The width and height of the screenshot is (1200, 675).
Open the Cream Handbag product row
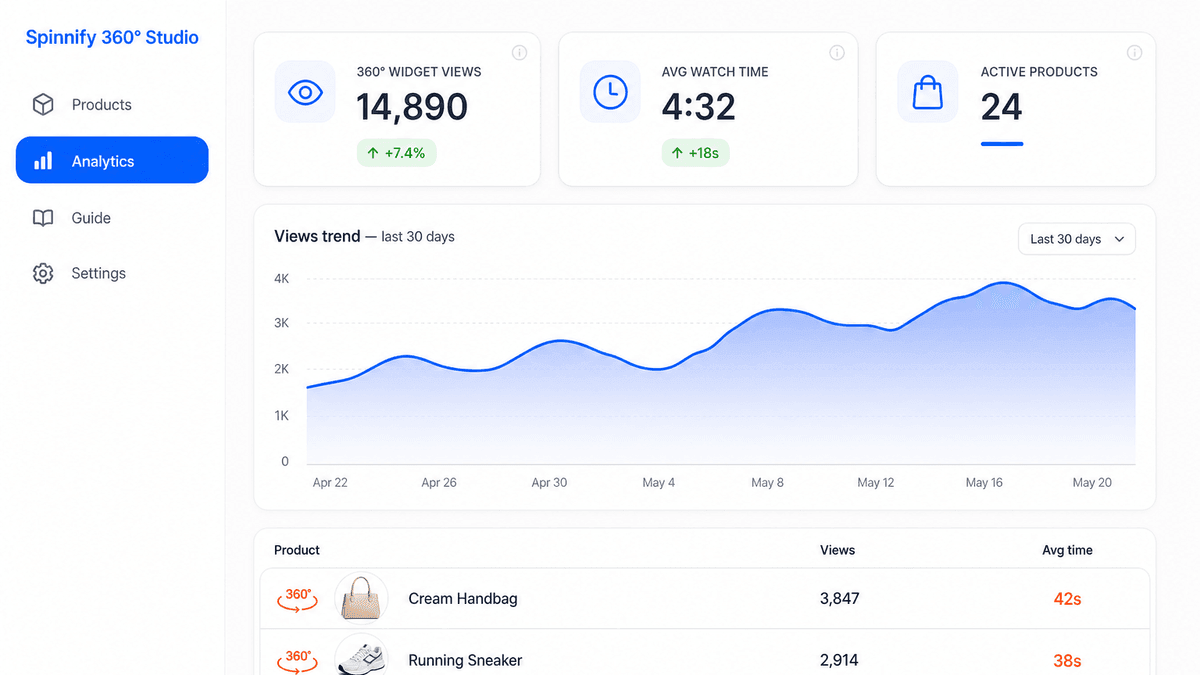click(x=705, y=599)
